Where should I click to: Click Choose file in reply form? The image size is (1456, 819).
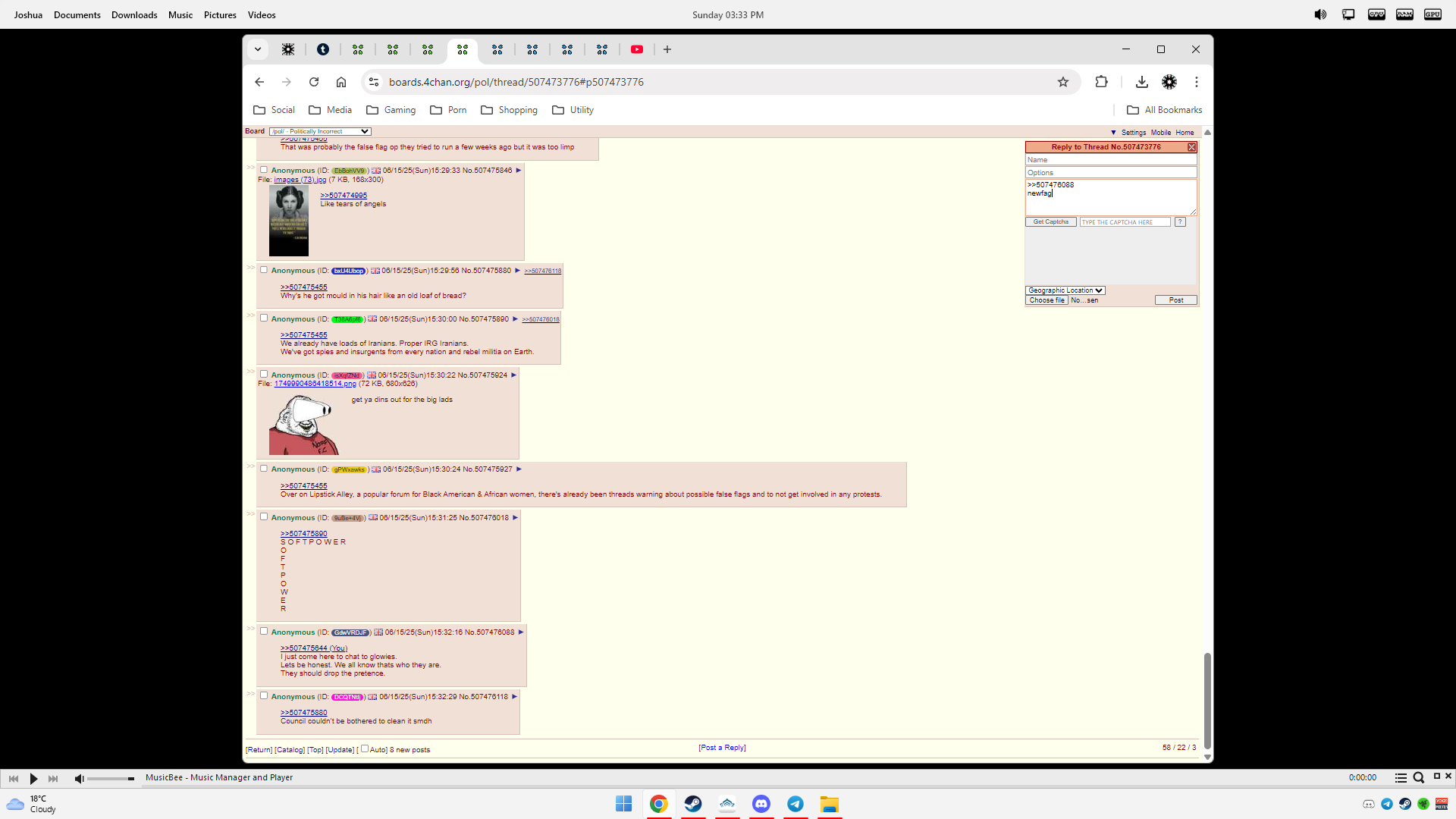click(1046, 300)
